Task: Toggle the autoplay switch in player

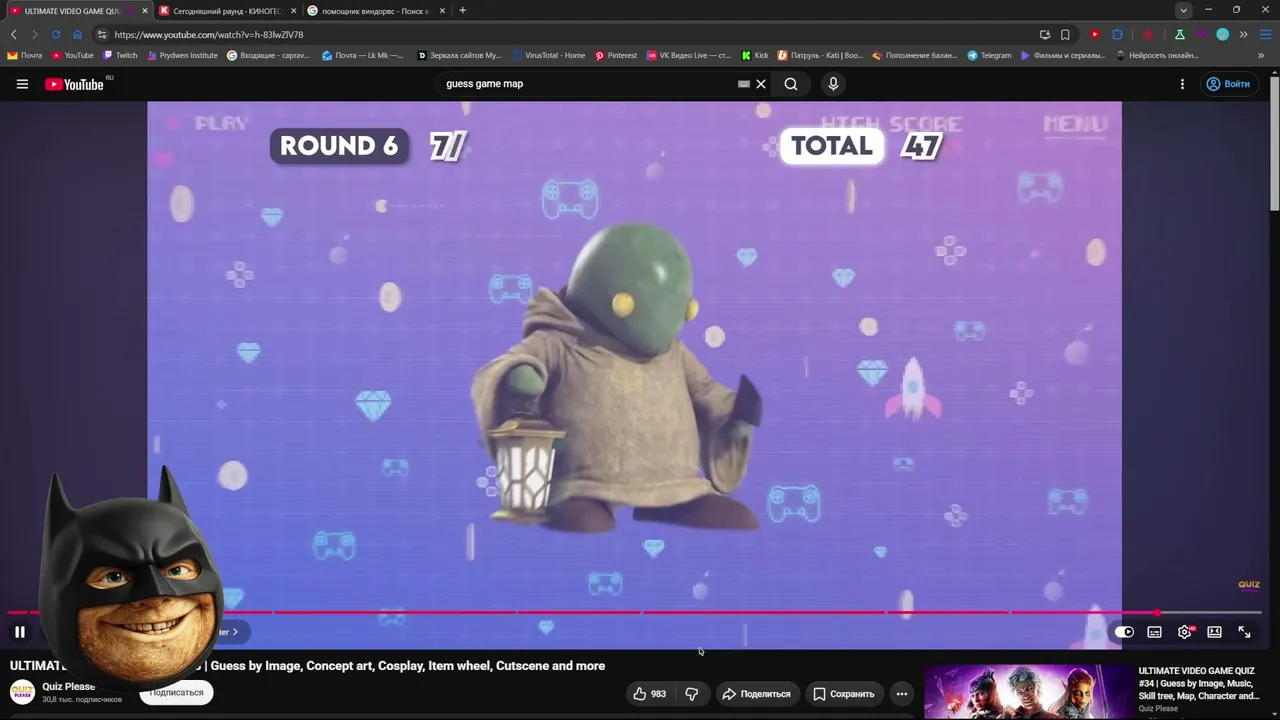Action: pos(1124,632)
